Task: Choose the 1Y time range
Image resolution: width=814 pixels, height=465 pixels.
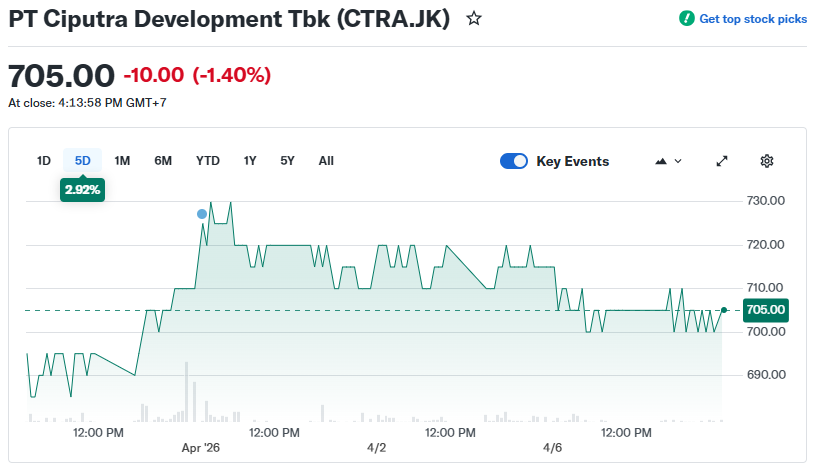Action: (250, 161)
